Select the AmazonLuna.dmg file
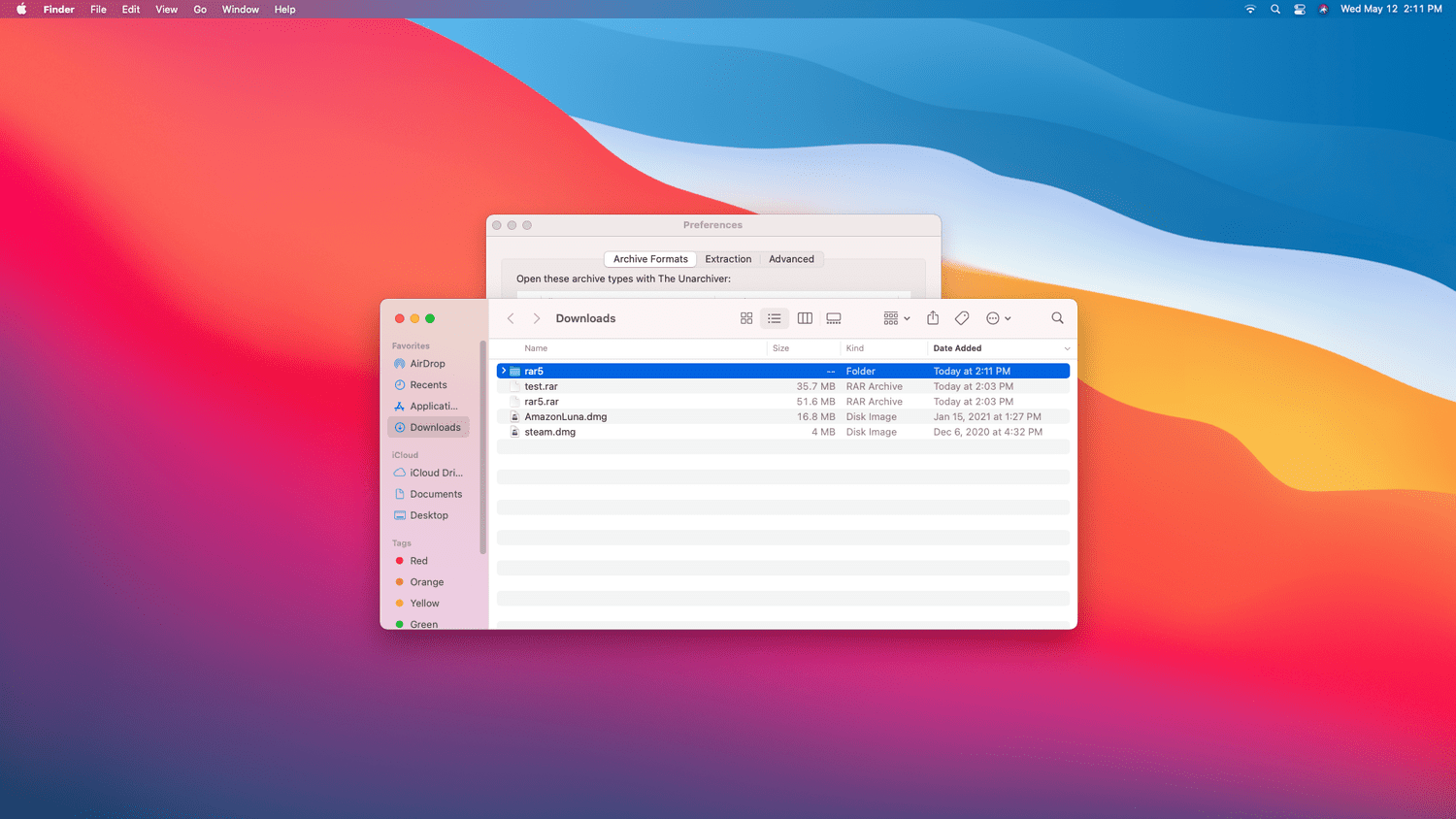This screenshot has width=1456, height=819. [x=566, y=417]
